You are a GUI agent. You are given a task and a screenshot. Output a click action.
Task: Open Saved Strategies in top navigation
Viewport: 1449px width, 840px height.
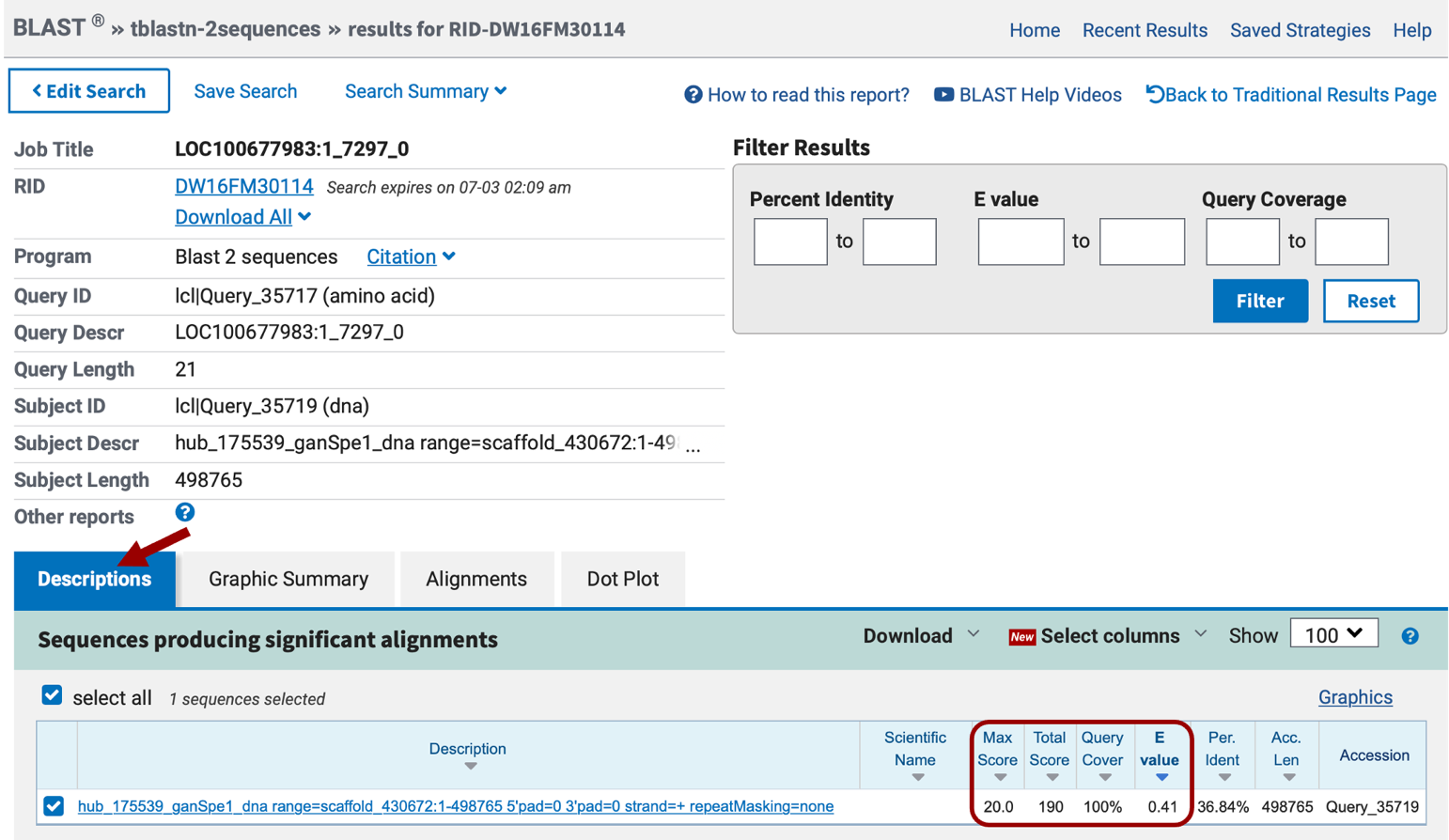1300,30
